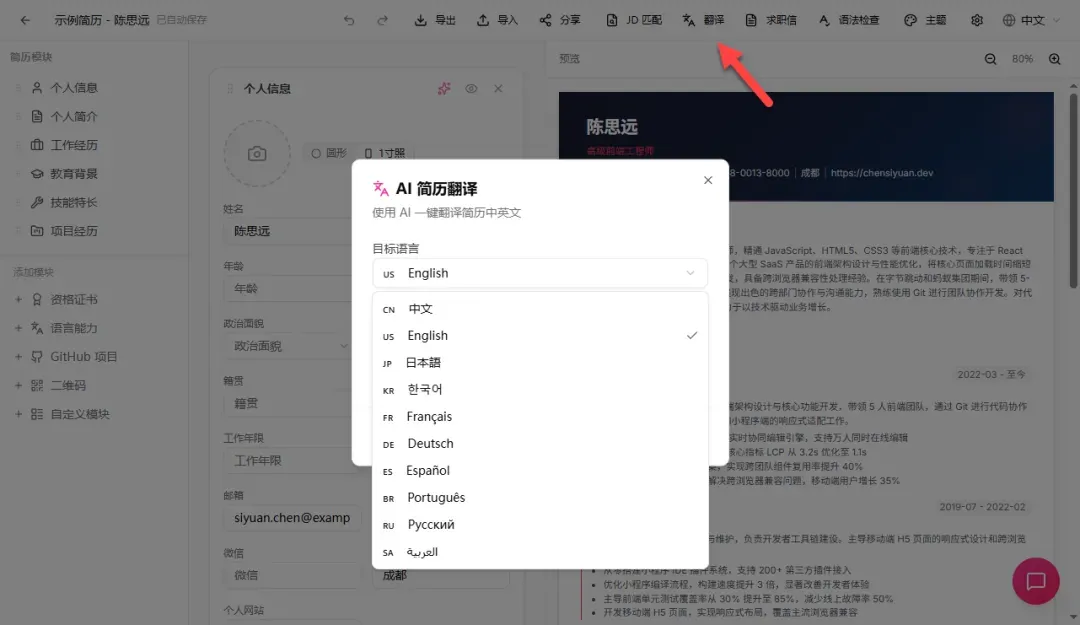Screen dimensions: 1080x625
Task: Choose 한국어 as target language
Action: click(540, 389)
